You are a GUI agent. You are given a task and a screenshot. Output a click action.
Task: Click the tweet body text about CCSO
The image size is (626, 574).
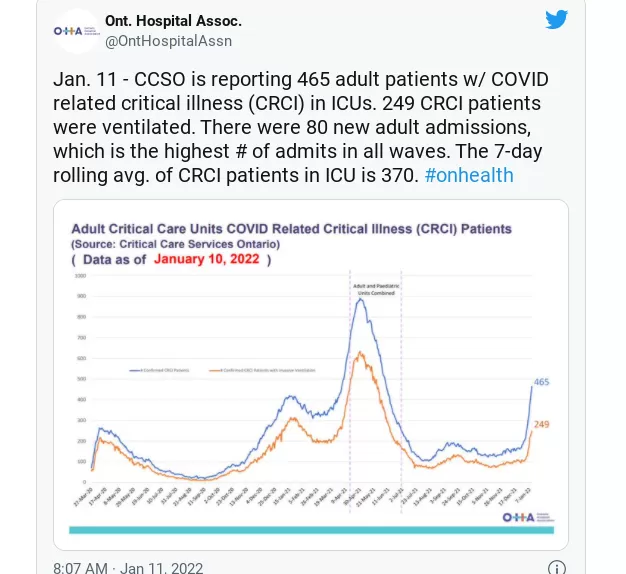(x=301, y=127)
